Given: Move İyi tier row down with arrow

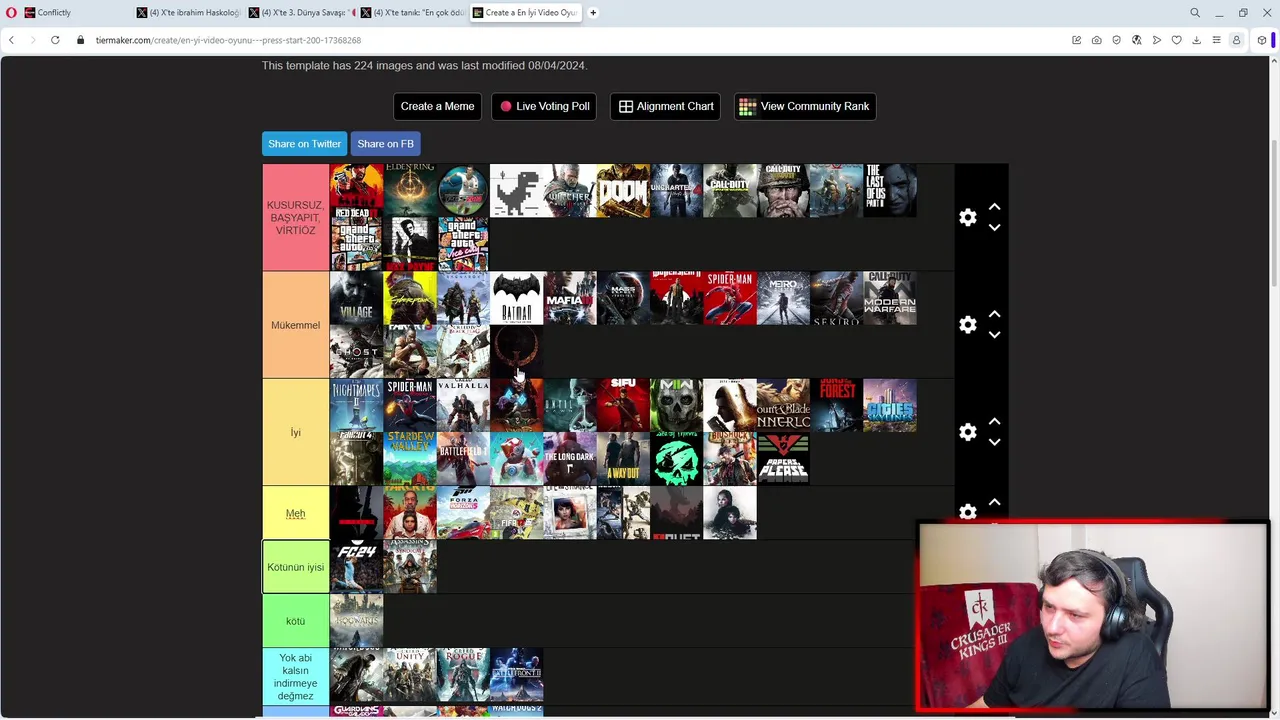Looking at the screenshot, I should 994,442.
